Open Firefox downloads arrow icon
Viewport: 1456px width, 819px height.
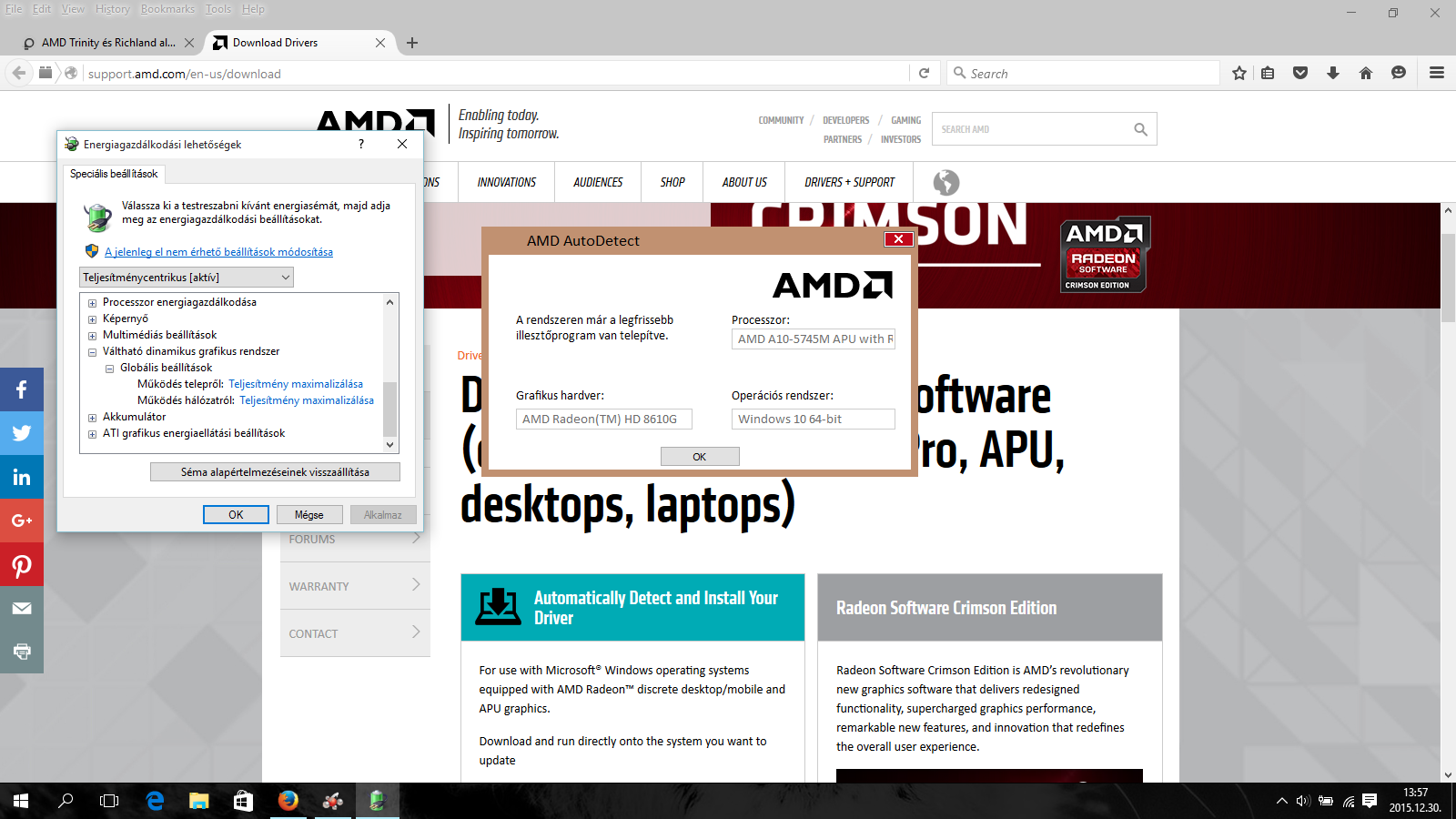point(1333,73)
